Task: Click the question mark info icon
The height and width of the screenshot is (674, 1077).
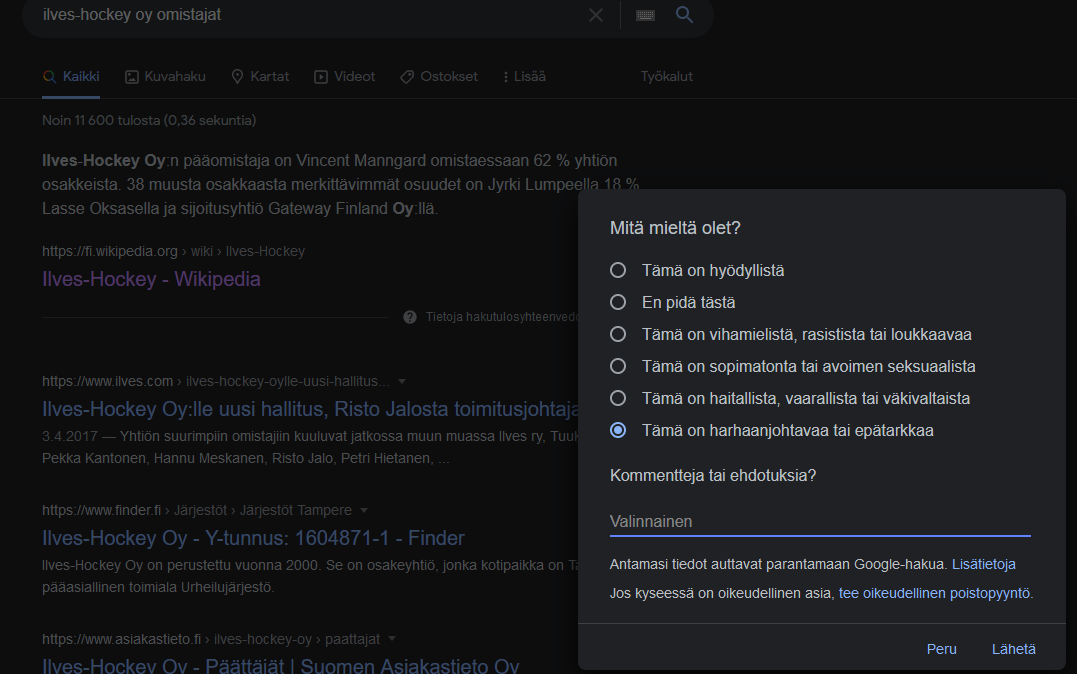Action: click(x=410, y=317)
